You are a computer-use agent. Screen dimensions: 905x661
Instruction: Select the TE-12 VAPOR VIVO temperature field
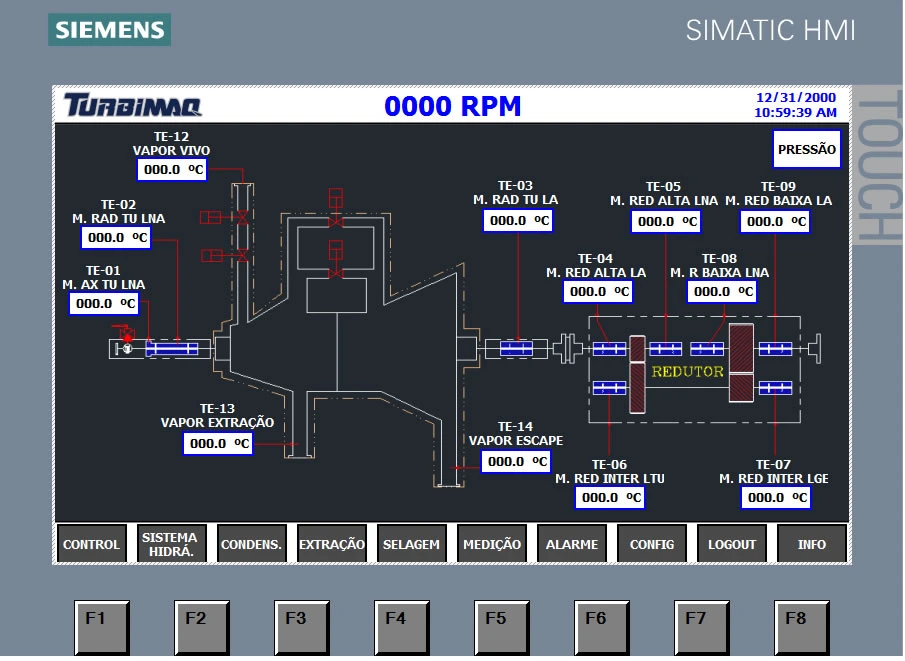pos(172,169)
